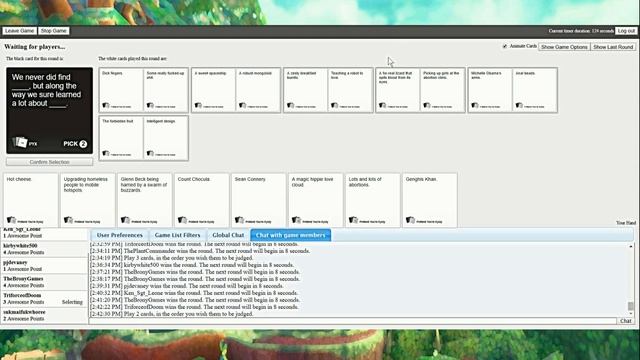
Task: Switch to the User Preferences tab
Action: click(120, 235)
